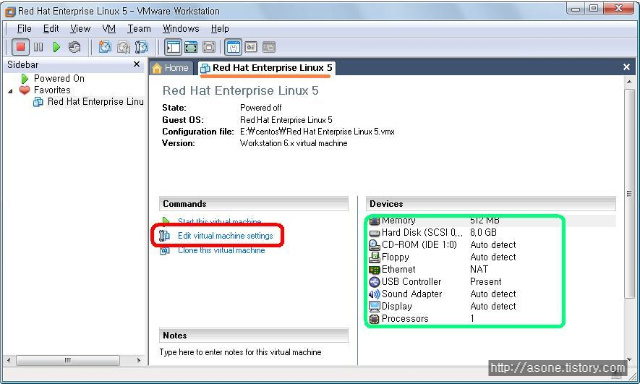The width and height of the screenshot is (640, 384).
Task: Close the Sidebar panel
Action: point(137,64)
